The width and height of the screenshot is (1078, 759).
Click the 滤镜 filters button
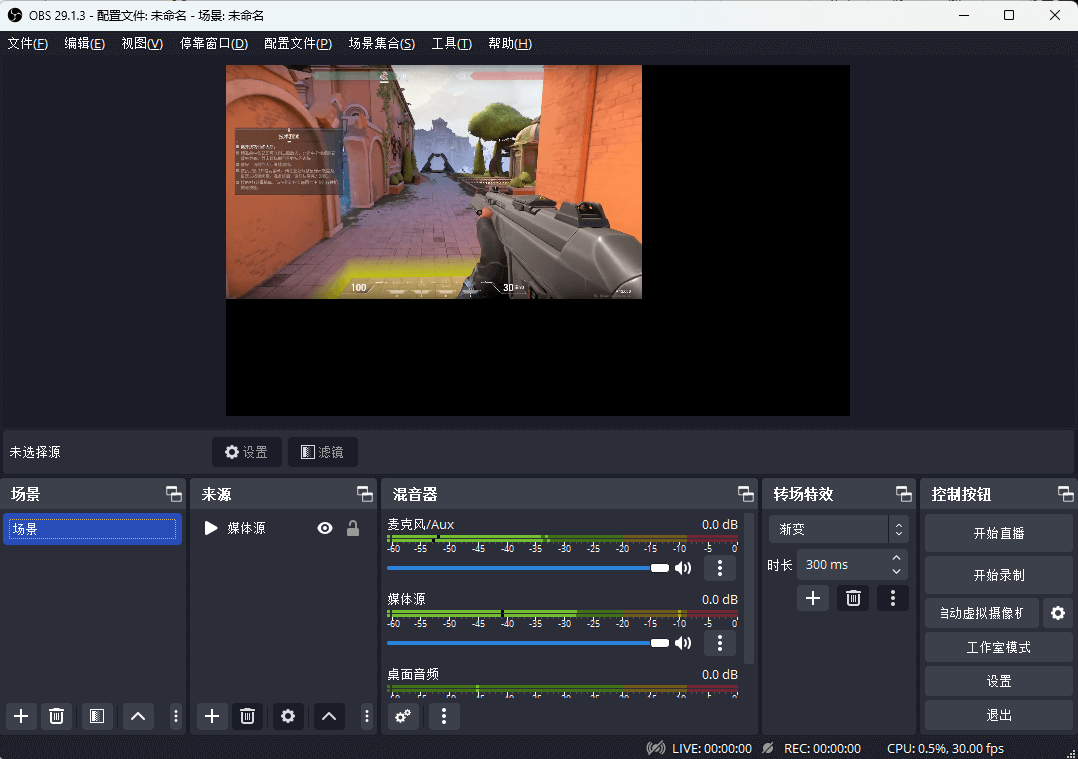point(322,452)
